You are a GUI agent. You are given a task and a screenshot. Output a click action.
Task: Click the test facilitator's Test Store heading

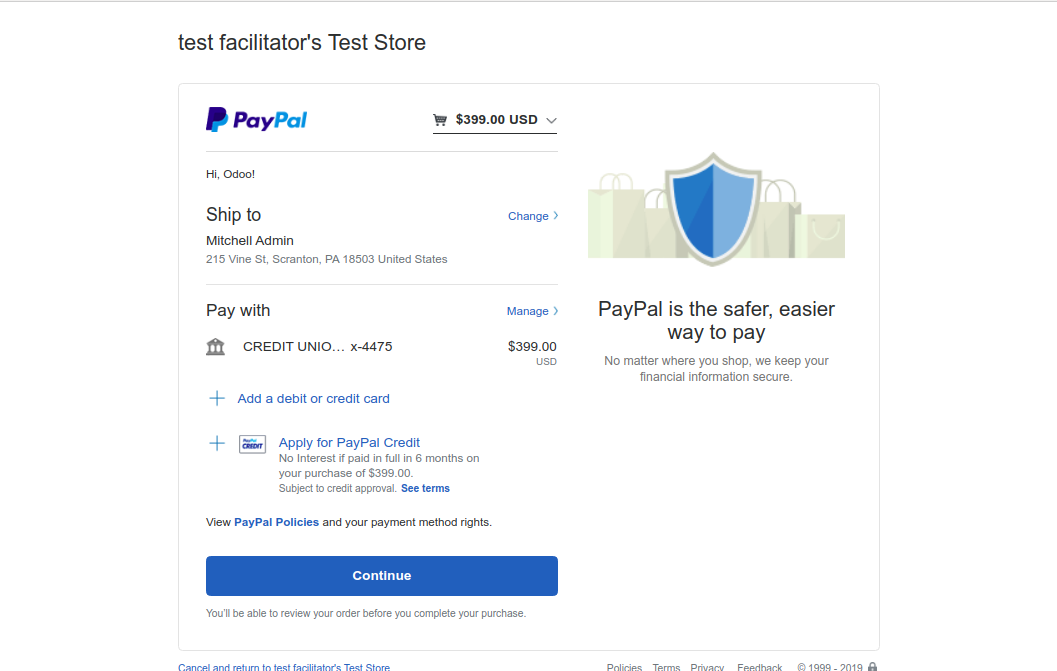click(302, 42)
